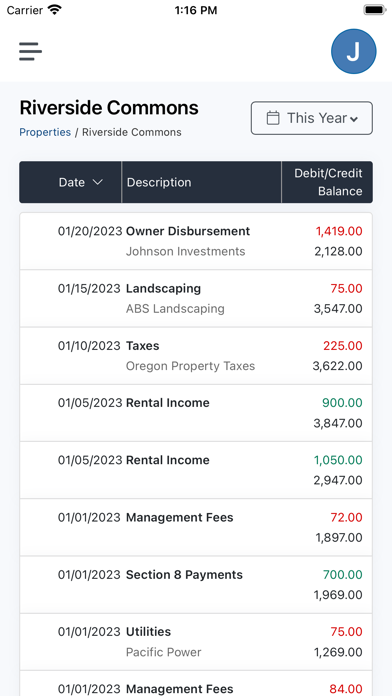Image resolution: width=392 pixels, height=696 pixels.
Task: Open the Owner Disbursement transaction row
Action: pos(196,241)
